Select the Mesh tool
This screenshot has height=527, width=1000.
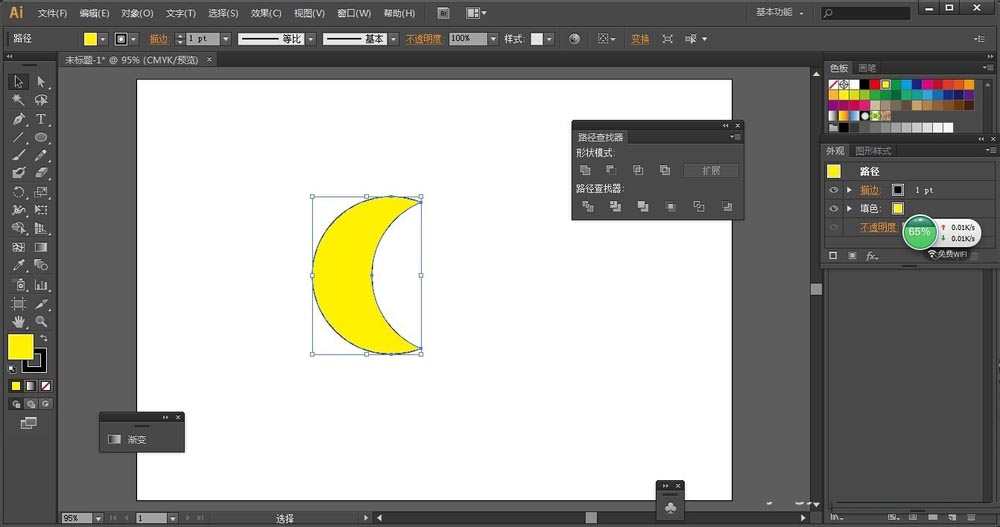(x=18, y=247)
